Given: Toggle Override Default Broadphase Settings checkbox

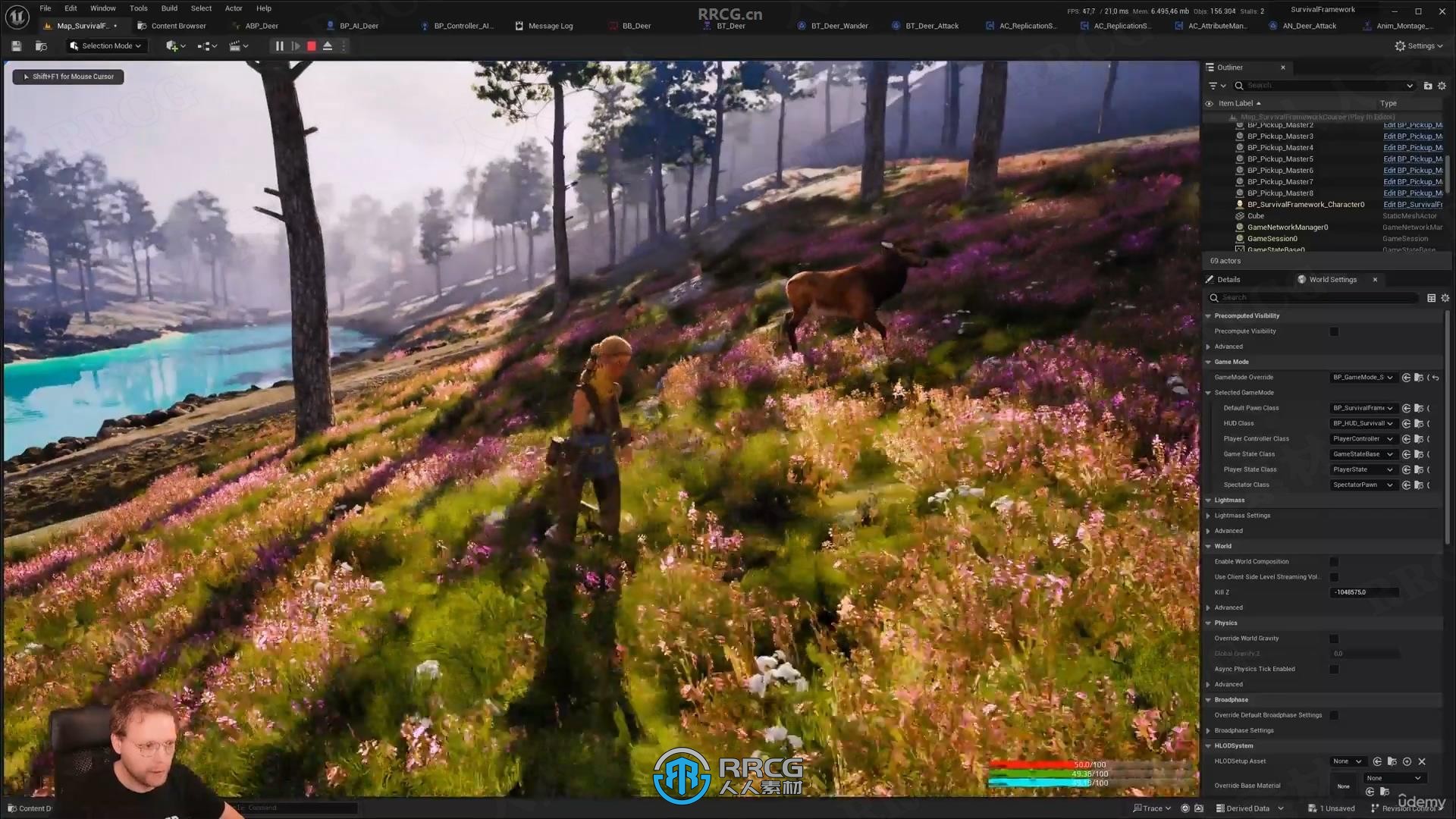Looking at the screenshot, I should 1334,715.
